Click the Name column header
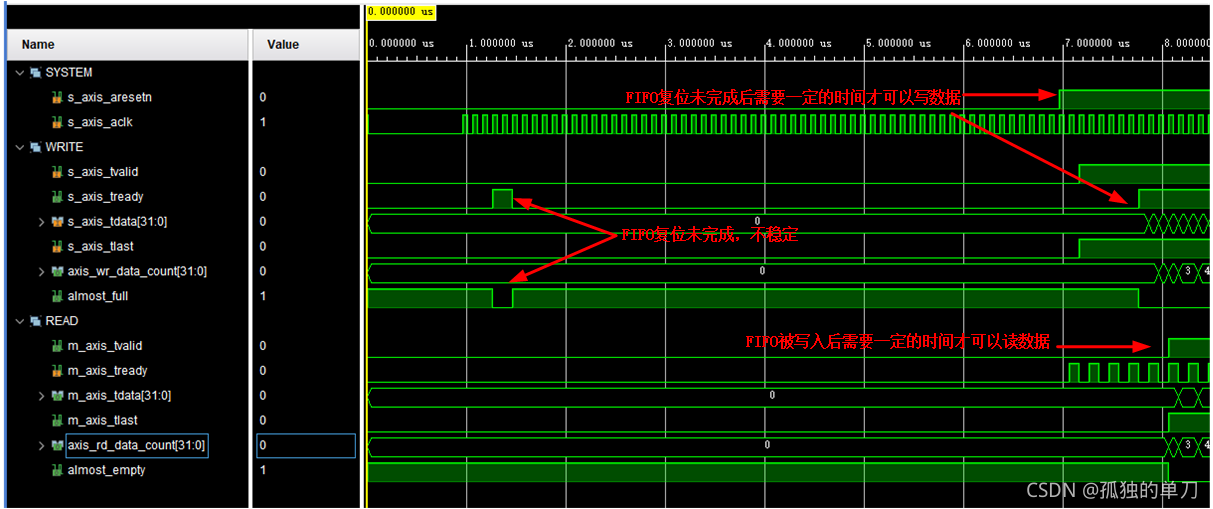 (38, 44)
